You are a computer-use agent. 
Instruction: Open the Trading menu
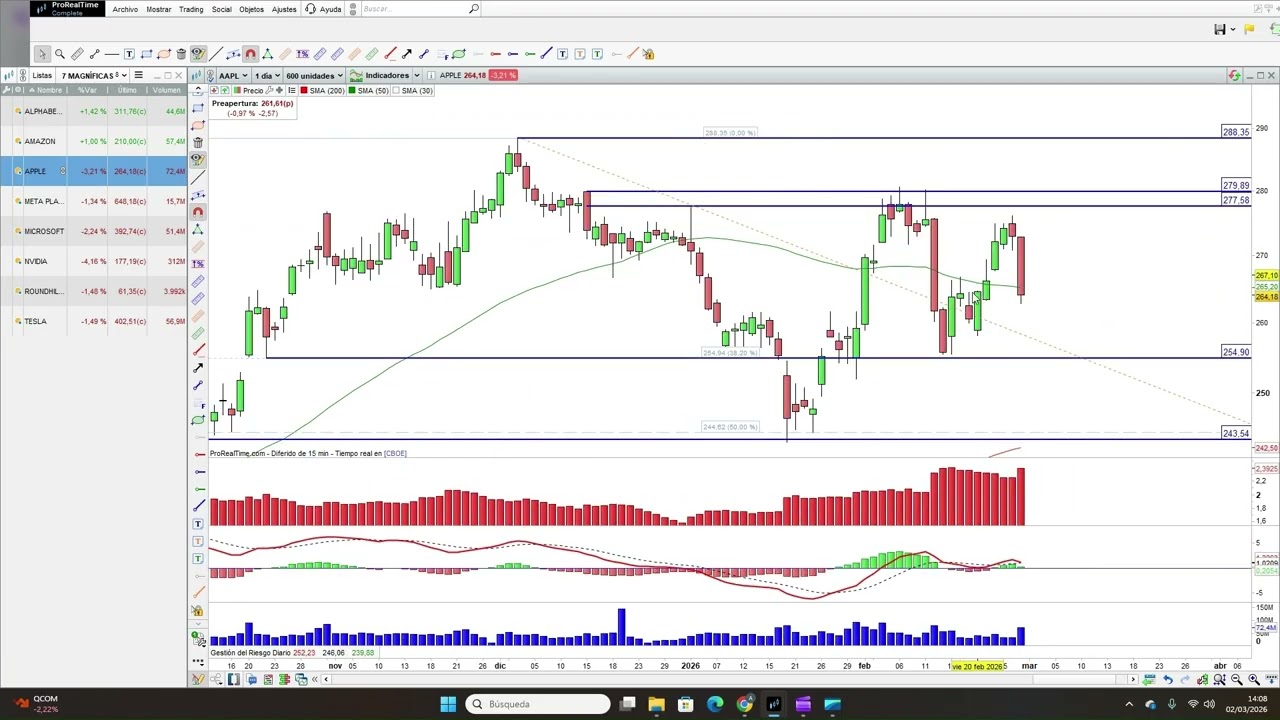tap(191, 9)
